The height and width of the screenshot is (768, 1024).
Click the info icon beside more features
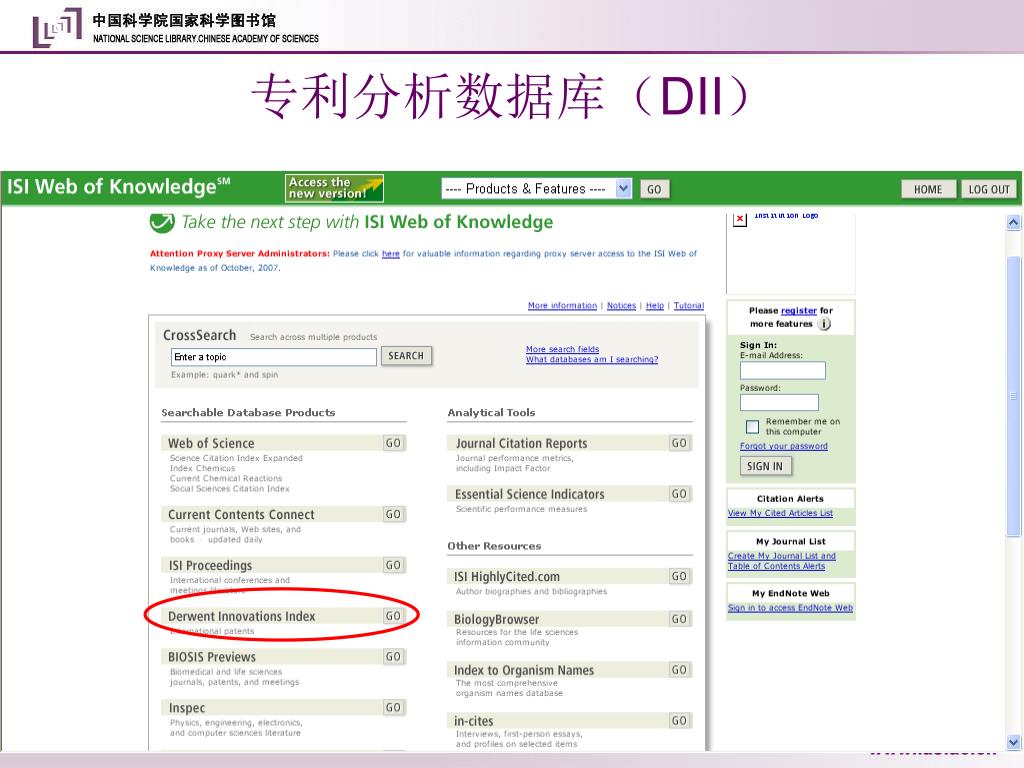825,324
